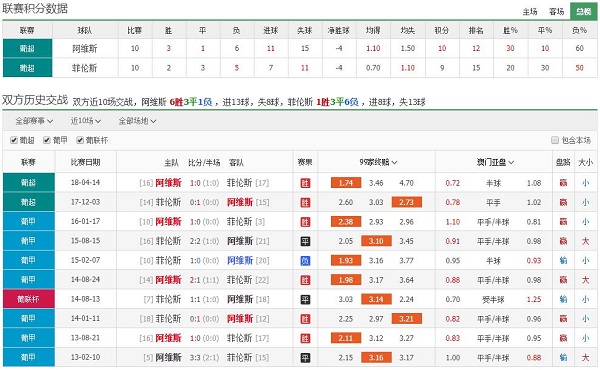Click the 大 over/under result for 15-08-15

coord(585,241)
